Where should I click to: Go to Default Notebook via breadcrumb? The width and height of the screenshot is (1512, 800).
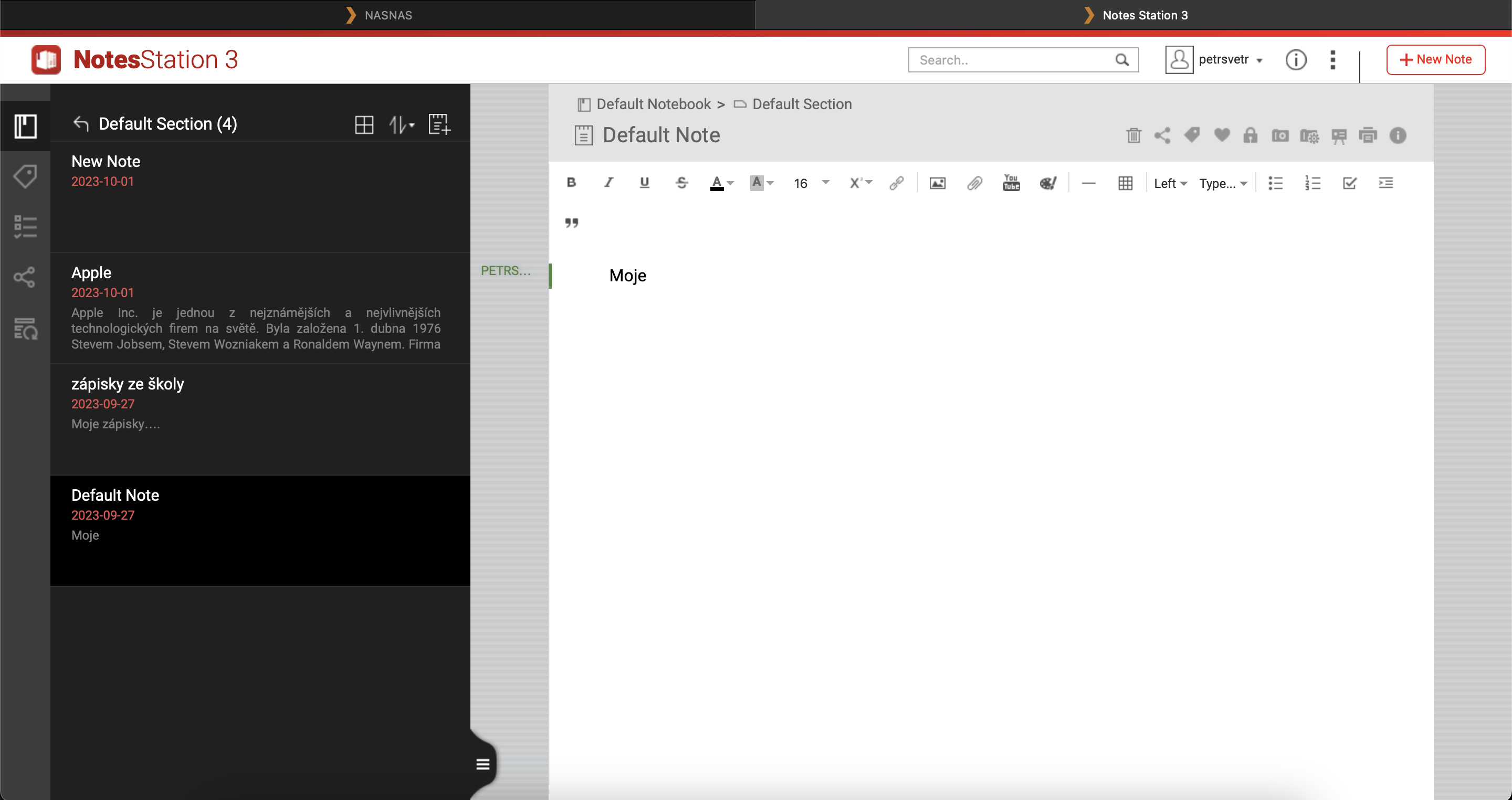point(653,104)
